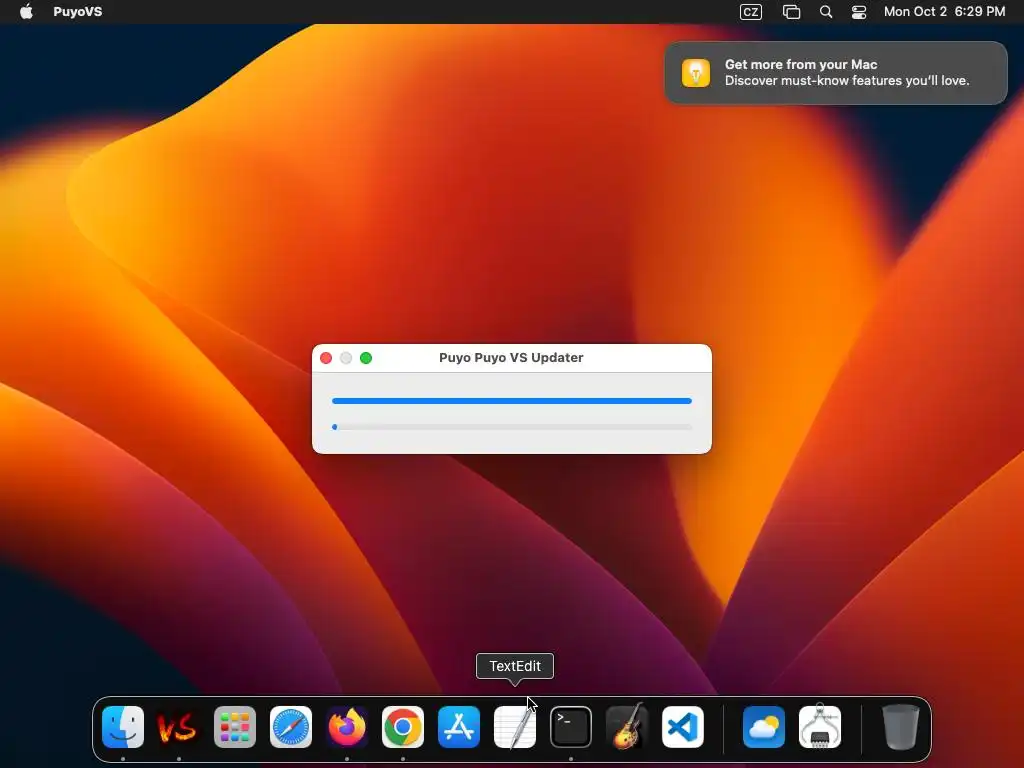Launch Firefox from the dock
Screen dimensions: 1024x768
(347, 727)
